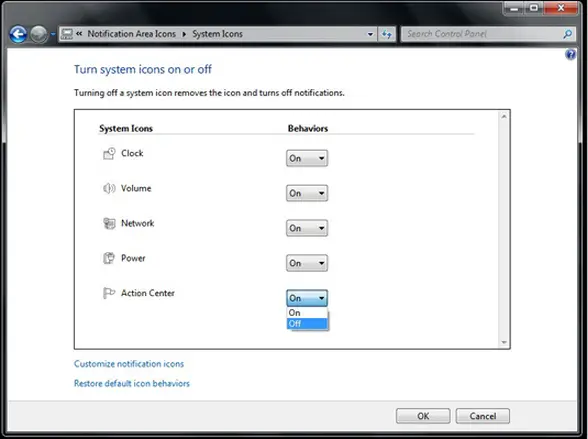The image size is (588, 439).
Task: Select Off in Action Center dropdown list
Action: pyautogui.click(x=307, y=324)
